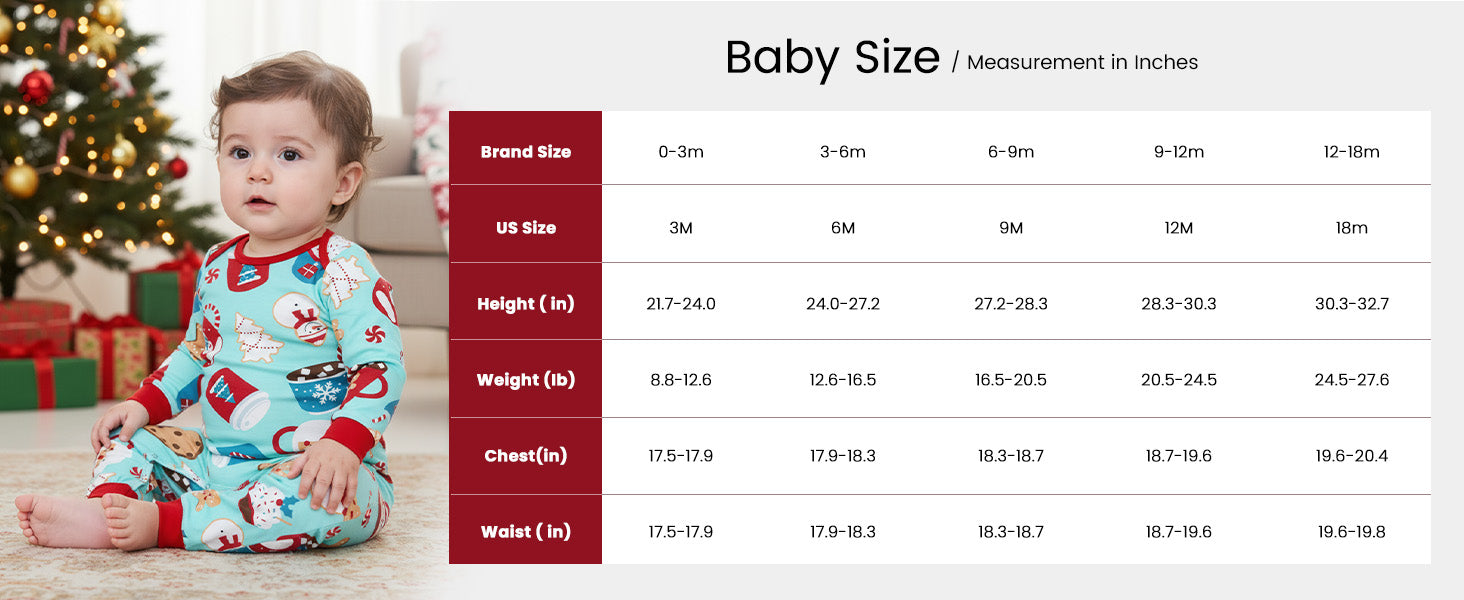Screen dimensions: 1464x600
Task: Select the 20.5-24.5 weight cell
Action: coord(1179,380)
